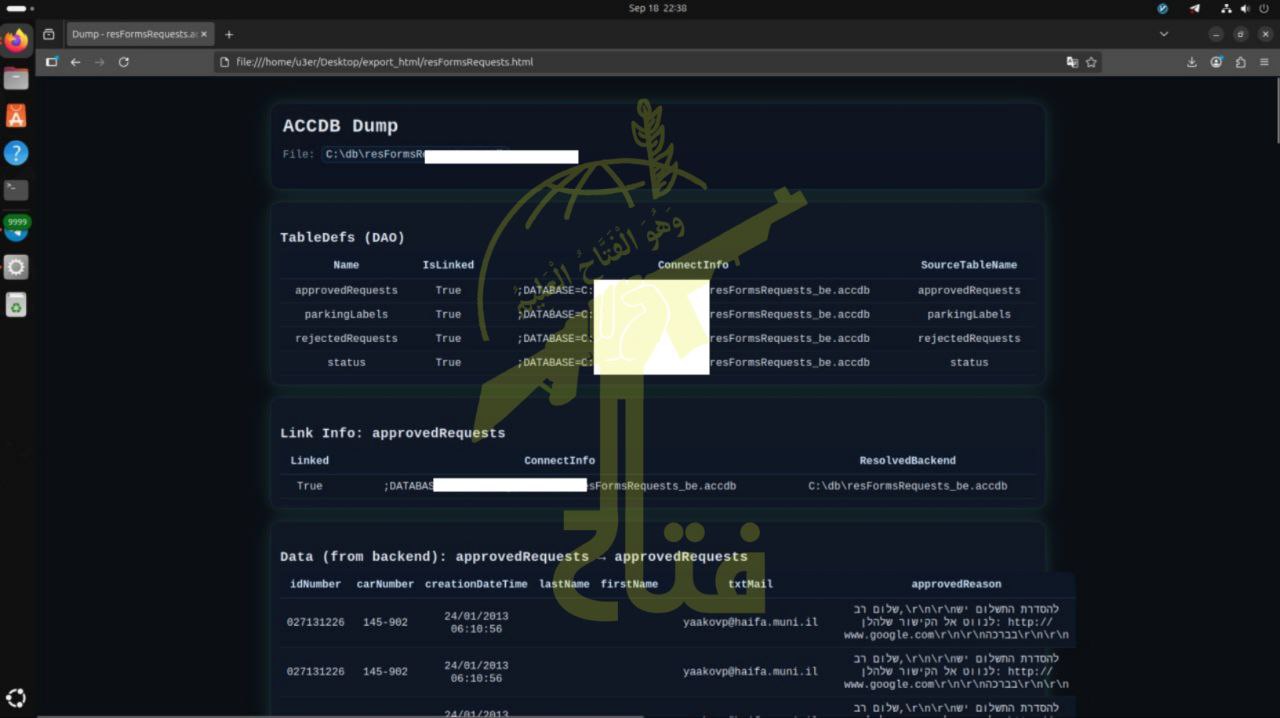Go back to previous page
The image size is (1280, 718).
(75, 62)
